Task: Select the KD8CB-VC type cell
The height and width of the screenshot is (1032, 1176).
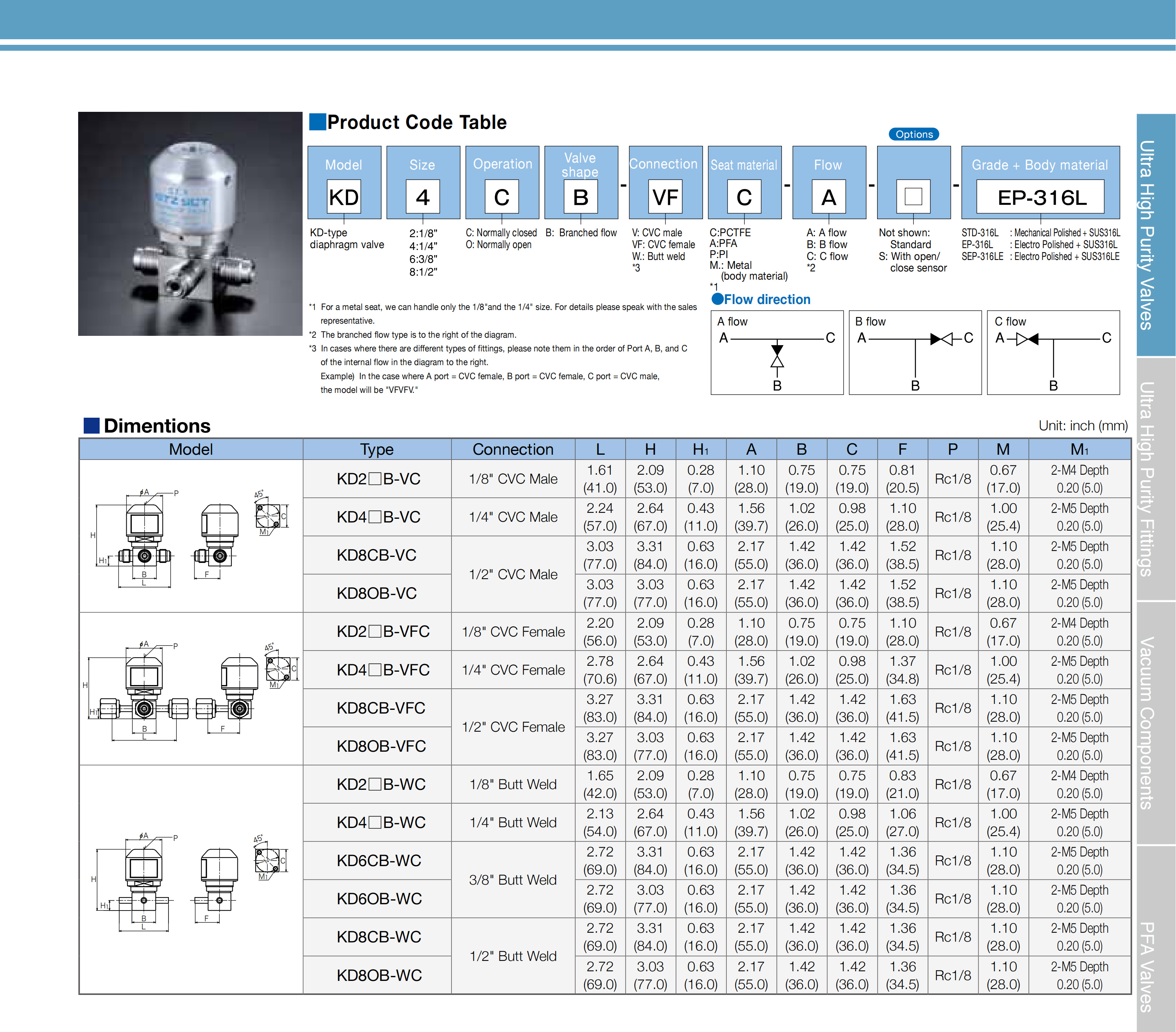Action: (x=377, y=555)
